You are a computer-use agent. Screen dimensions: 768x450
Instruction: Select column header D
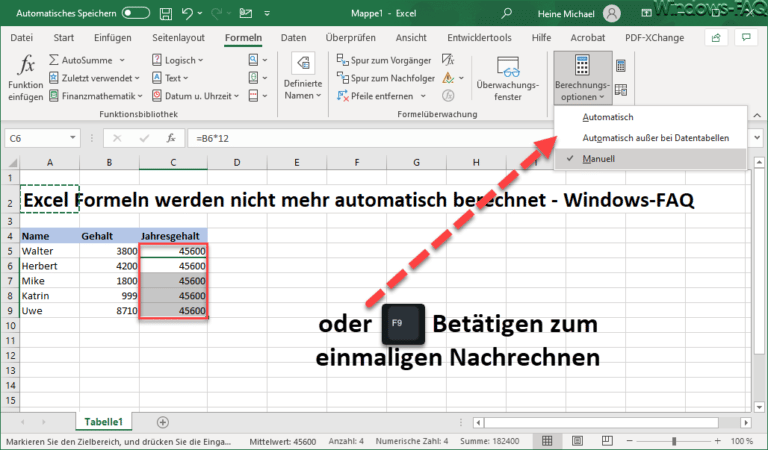click(x=237, y=163)
